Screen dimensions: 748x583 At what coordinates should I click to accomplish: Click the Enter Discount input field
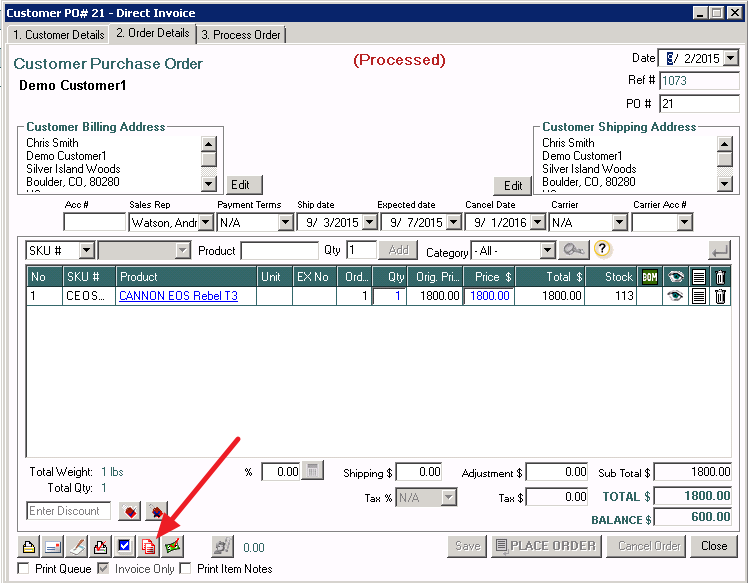pos(68,511)
